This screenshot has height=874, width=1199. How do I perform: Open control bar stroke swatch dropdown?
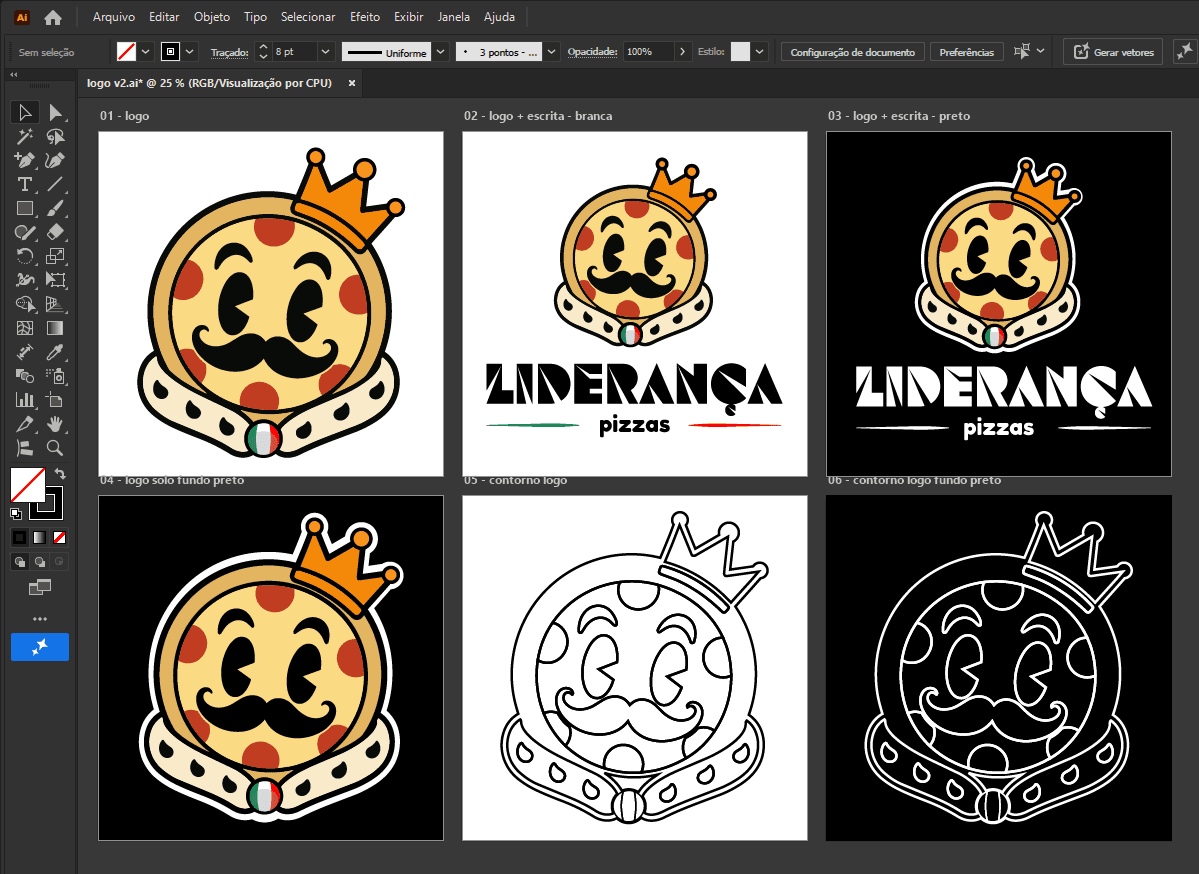click(x=190, y=52)
